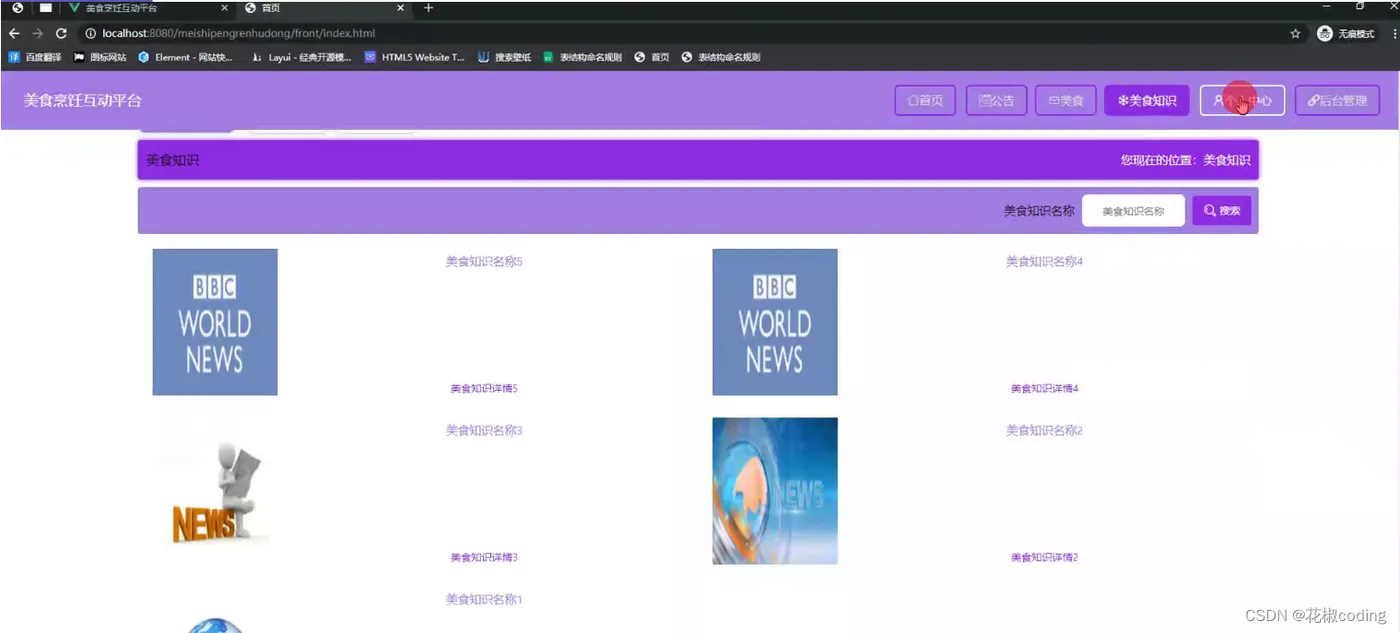1400x633 pixels.
Task: Click the 美食知识名称1 title
Action: point(484,600)
